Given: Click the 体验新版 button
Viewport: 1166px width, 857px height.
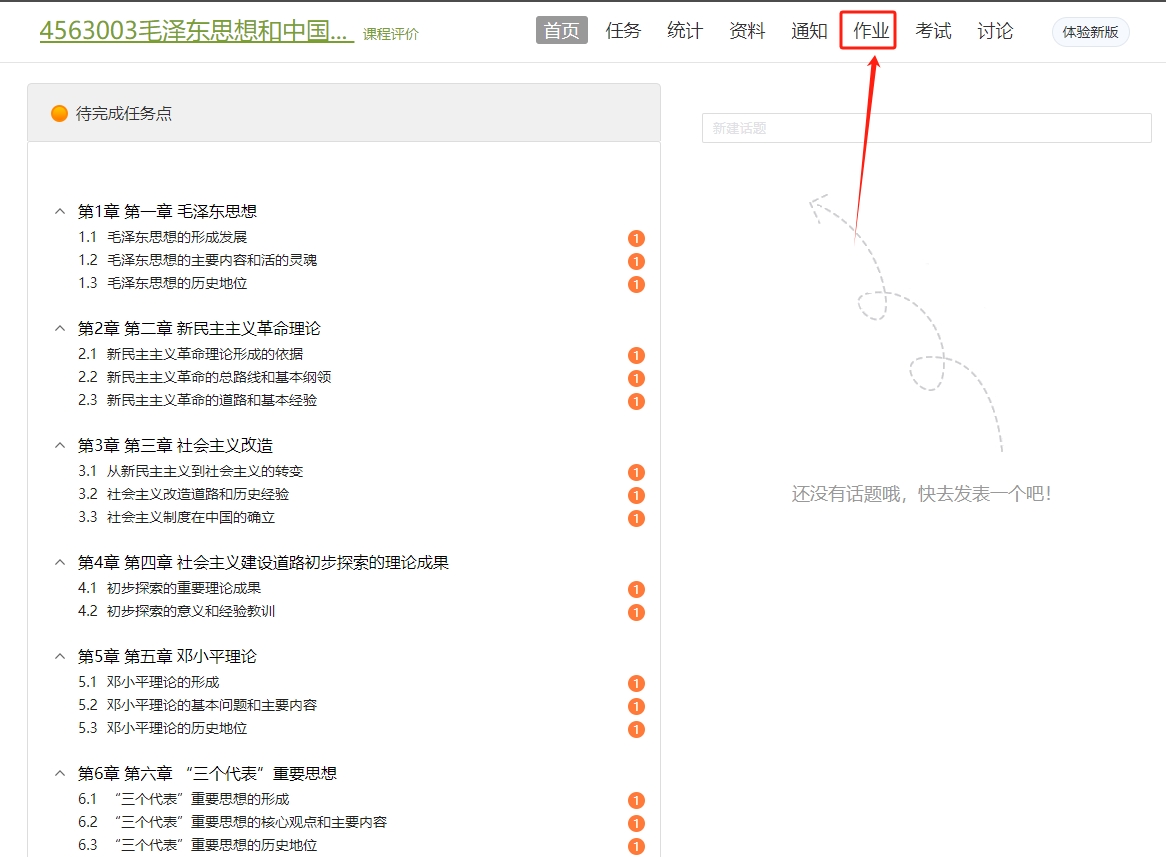Looking at the screenshot, I should click(1090, 32).
